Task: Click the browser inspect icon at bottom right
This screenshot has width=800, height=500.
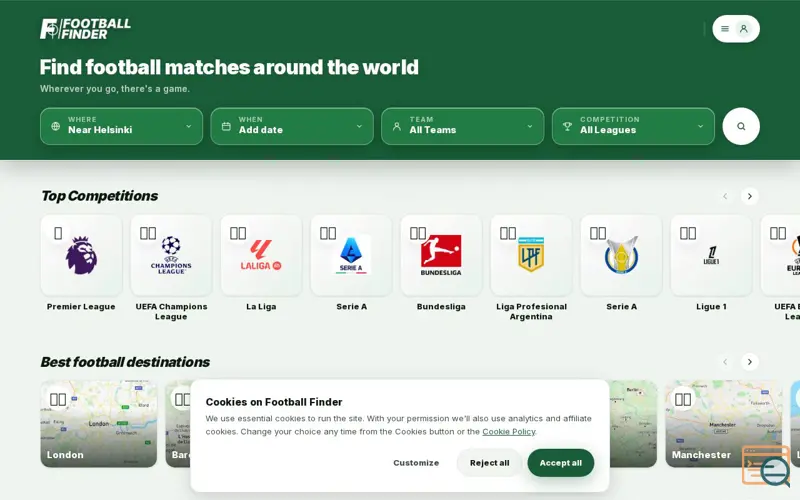Action: 766,466
